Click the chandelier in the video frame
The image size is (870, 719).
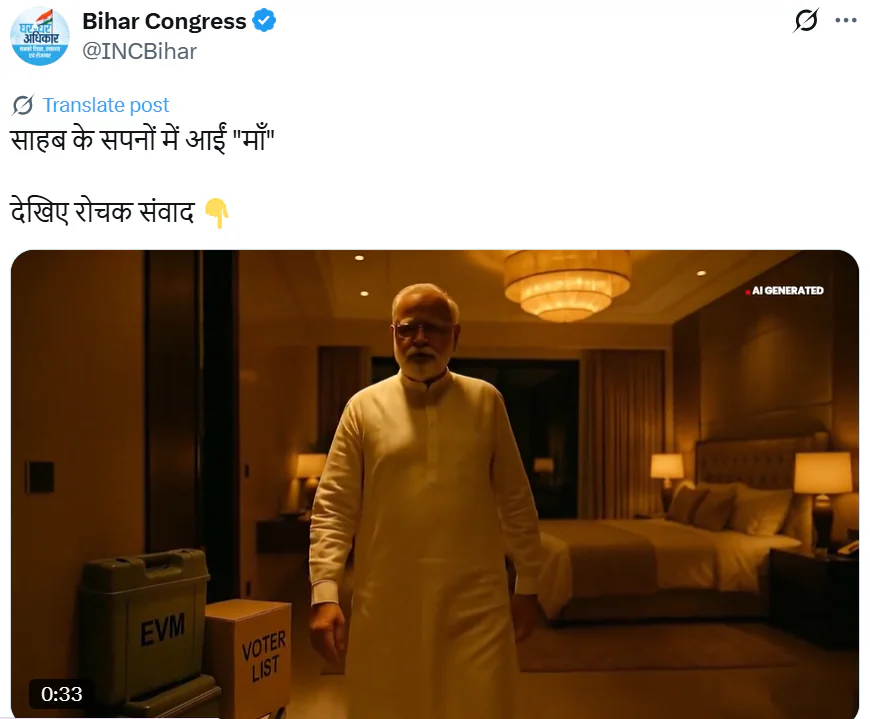567,285
